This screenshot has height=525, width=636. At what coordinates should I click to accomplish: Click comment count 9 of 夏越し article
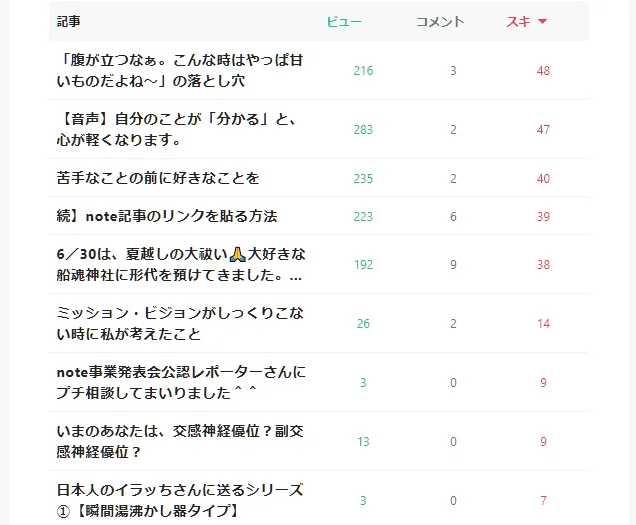tap(453, 265)
